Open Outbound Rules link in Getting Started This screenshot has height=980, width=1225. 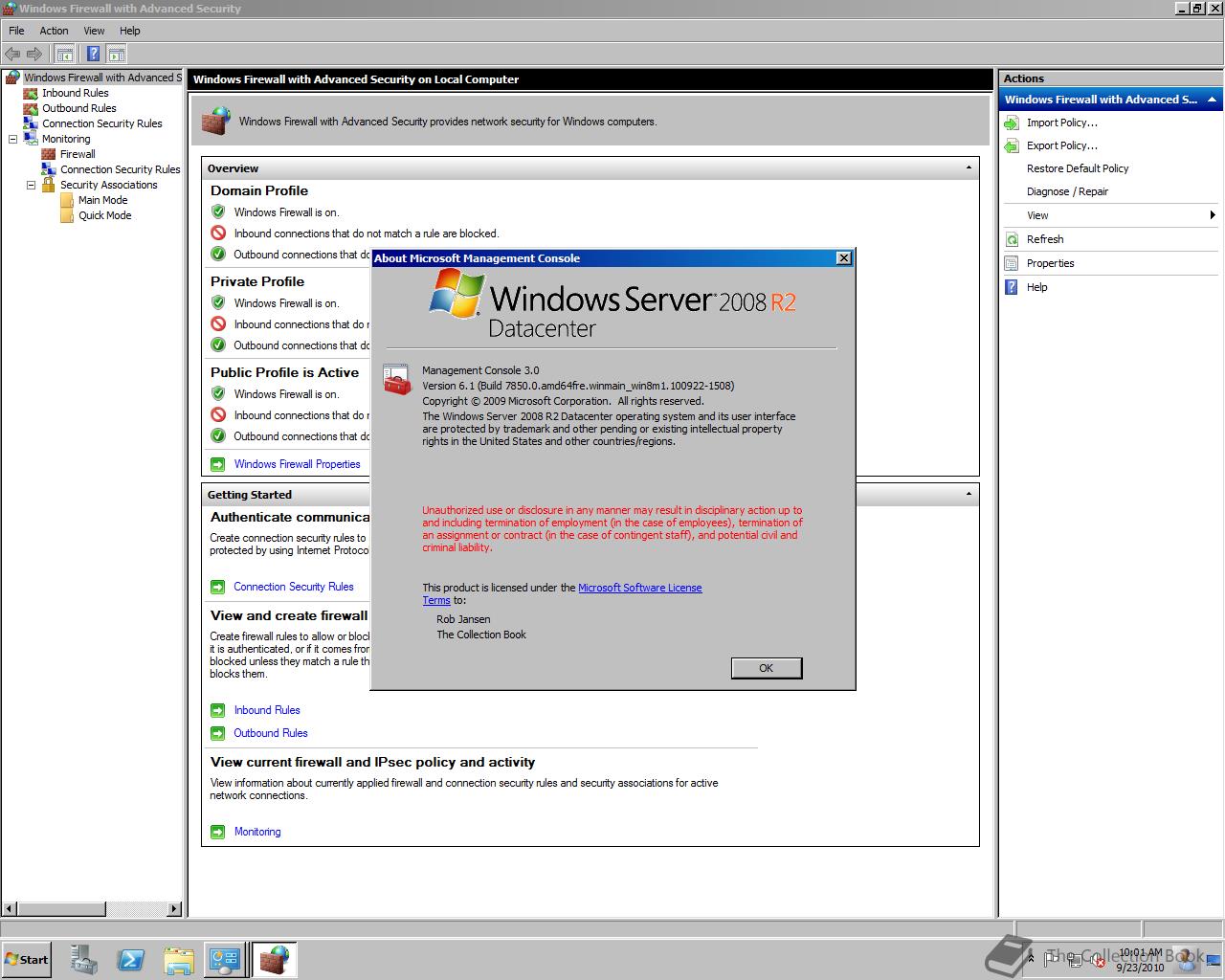[x=271, y=733]
